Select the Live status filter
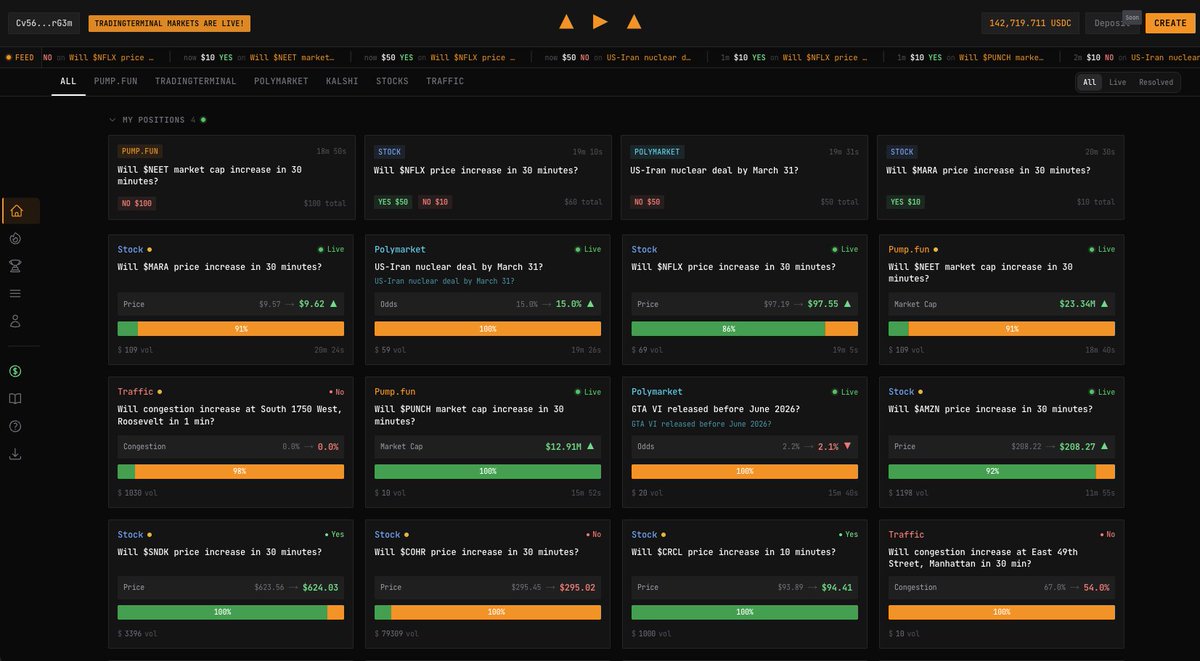The image size is (1200, 661). [1117, 82]
